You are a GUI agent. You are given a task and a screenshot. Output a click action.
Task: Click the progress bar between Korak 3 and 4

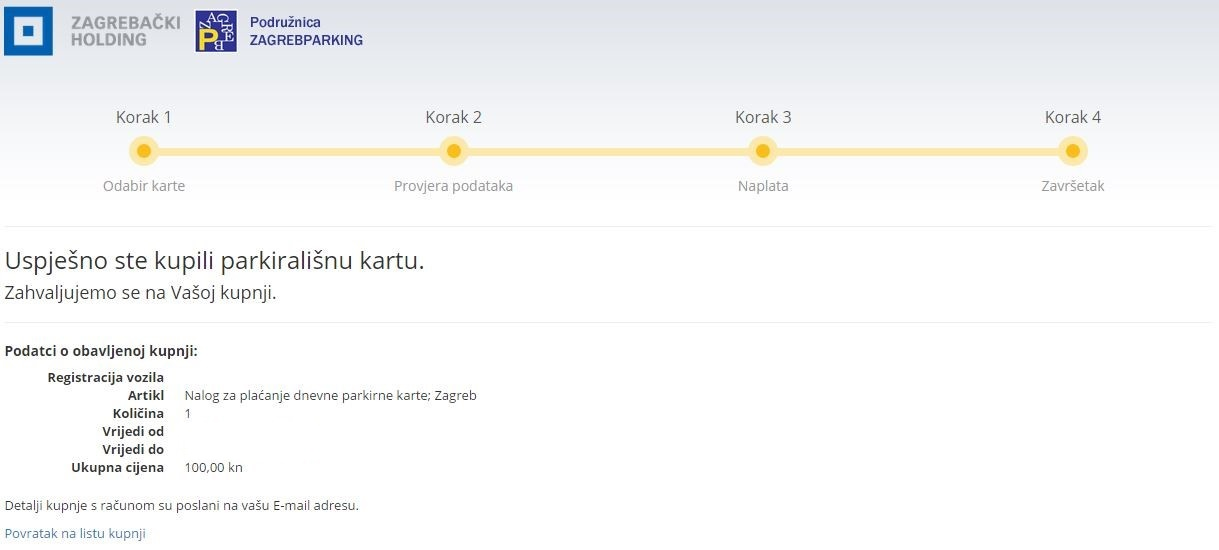point(918,152)
